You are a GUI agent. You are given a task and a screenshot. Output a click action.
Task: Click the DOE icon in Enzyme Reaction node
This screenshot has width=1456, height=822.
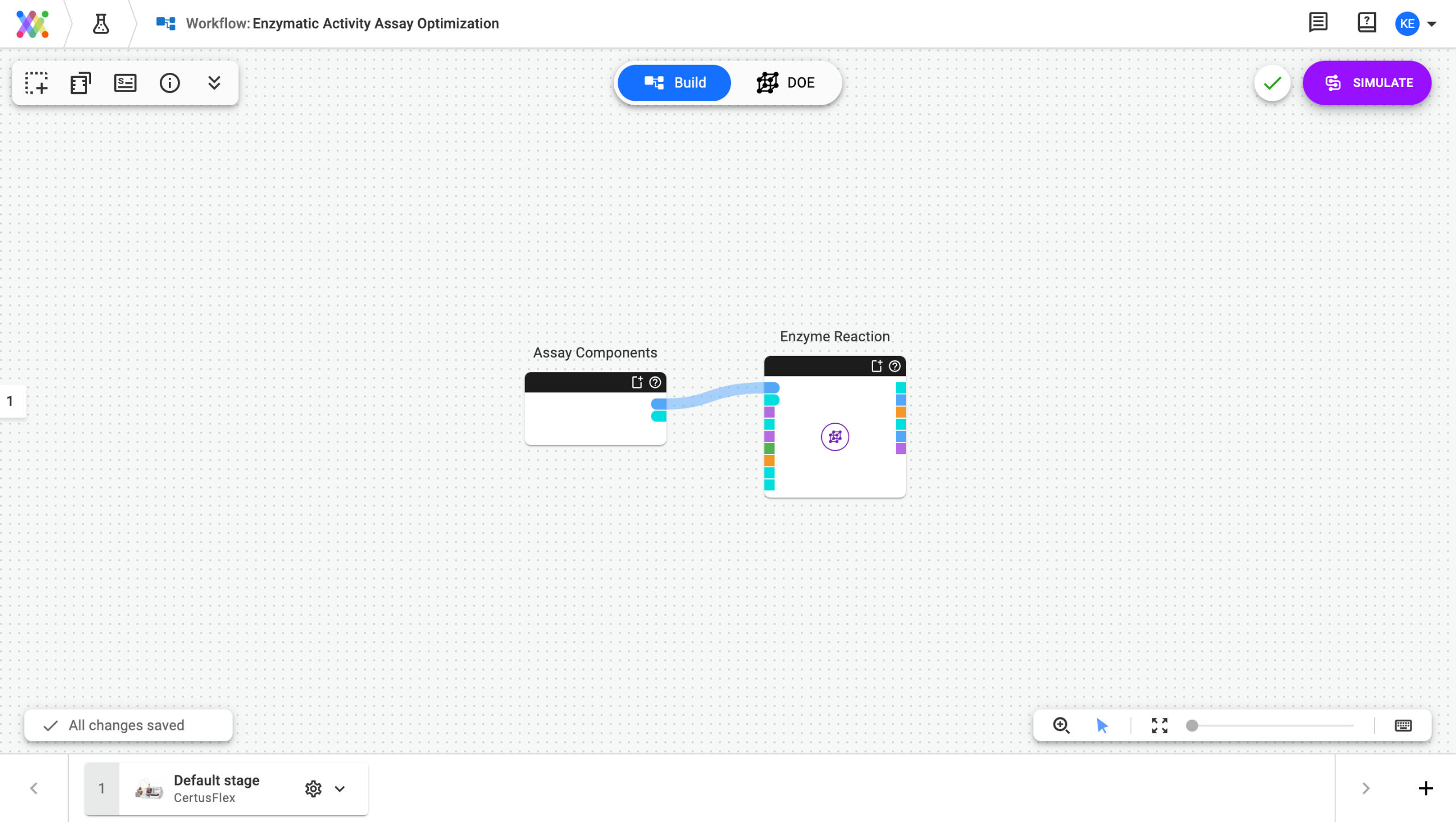click(x=834, y=437)
